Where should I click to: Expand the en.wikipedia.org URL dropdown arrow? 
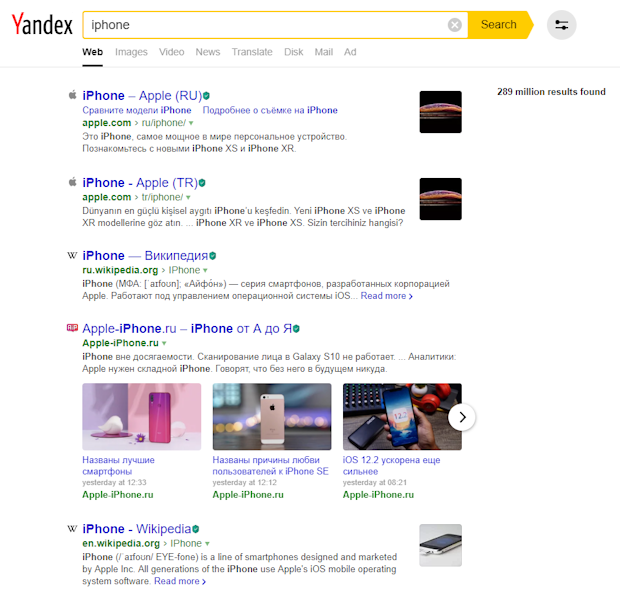[x=207, y=543]
